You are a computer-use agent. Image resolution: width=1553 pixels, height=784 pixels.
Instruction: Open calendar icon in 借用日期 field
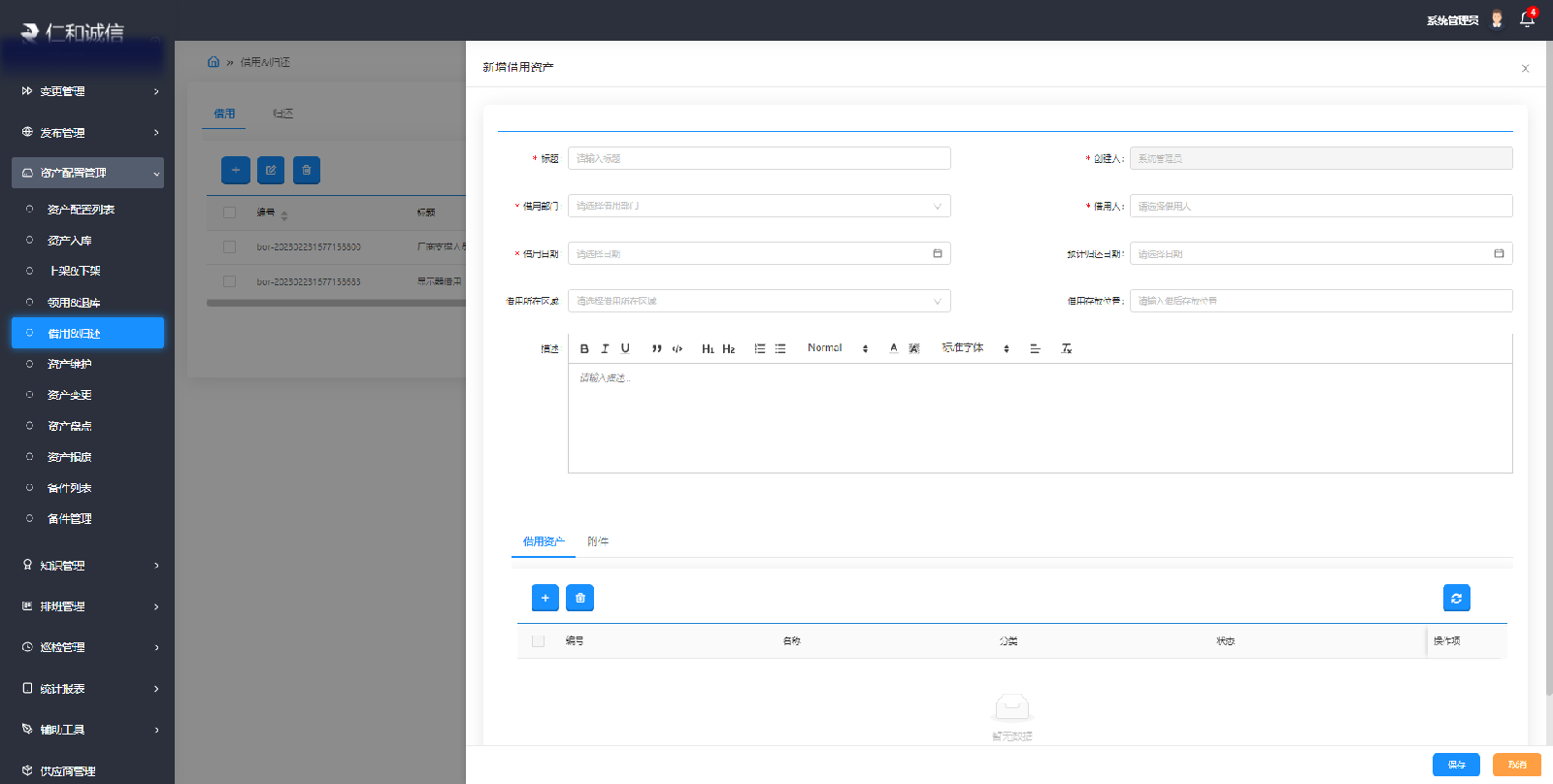(x=938, y=253)
